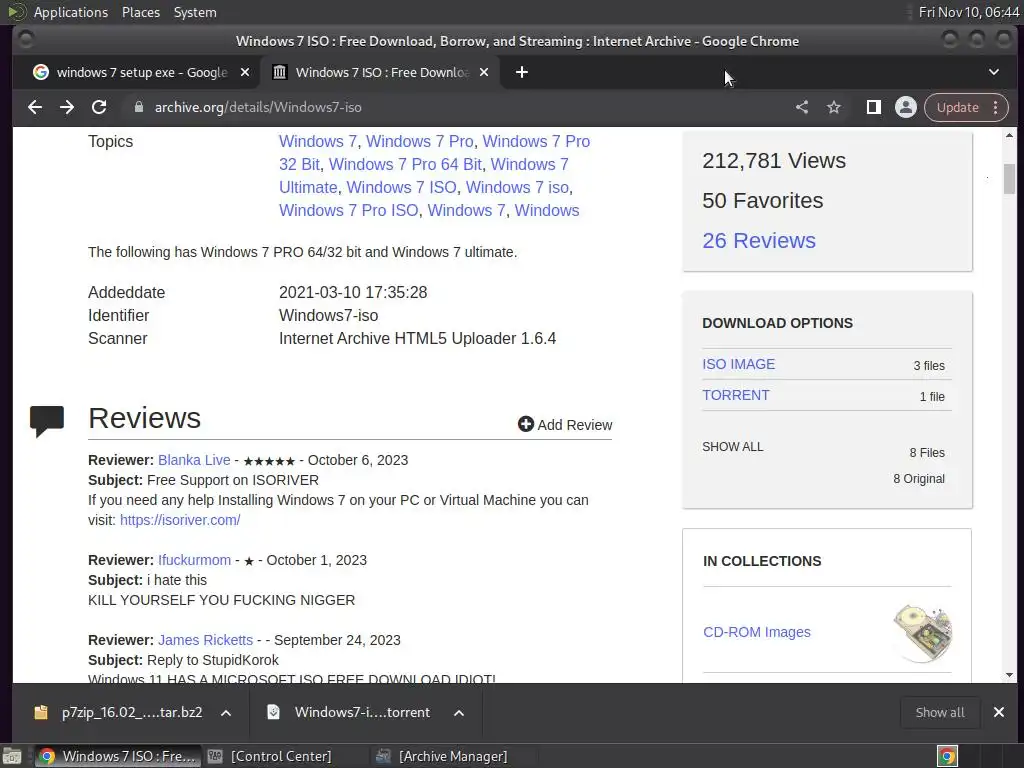Open the Chrome profile avatar
The height and width of the screenshot is (768, 1024).
(x=906, y=107)
